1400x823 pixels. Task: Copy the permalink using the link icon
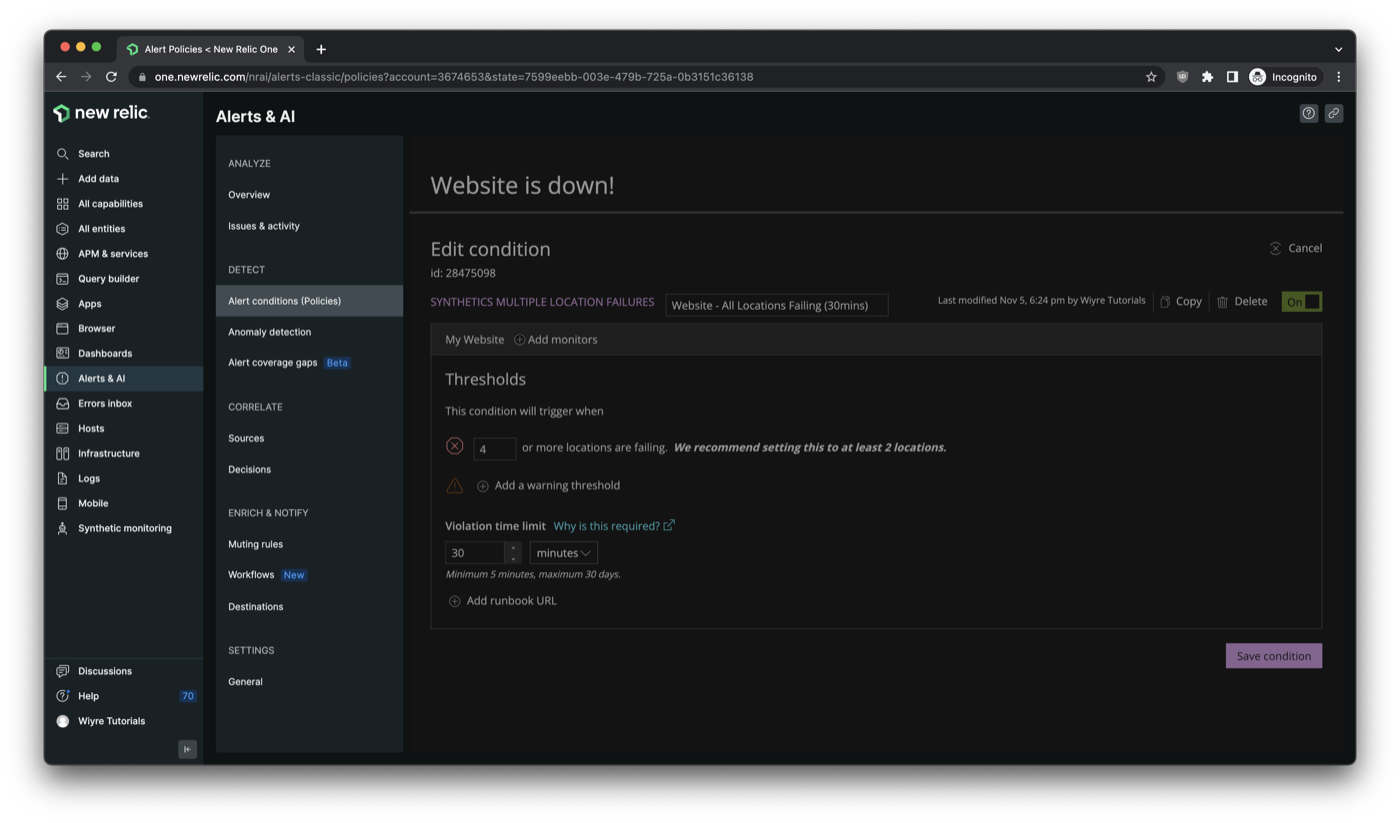[x=1333, y=114]
